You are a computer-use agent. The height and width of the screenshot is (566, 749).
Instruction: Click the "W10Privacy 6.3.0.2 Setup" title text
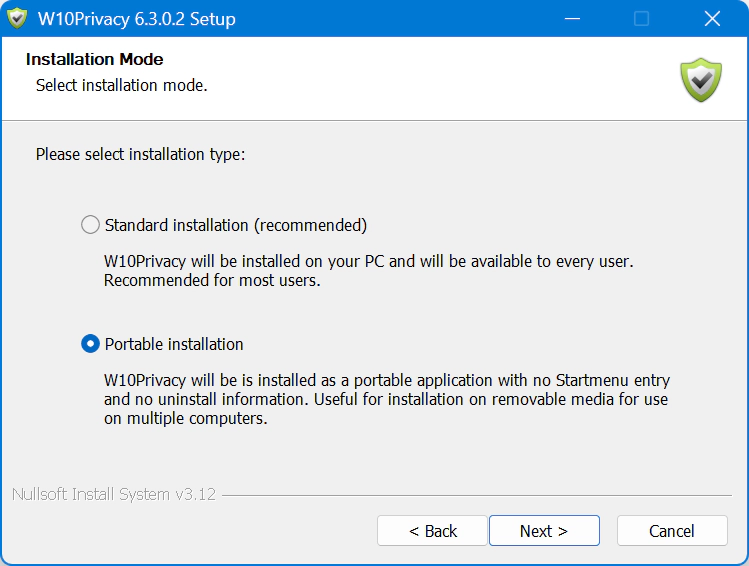pyautogui.click(x=137, y=19)
